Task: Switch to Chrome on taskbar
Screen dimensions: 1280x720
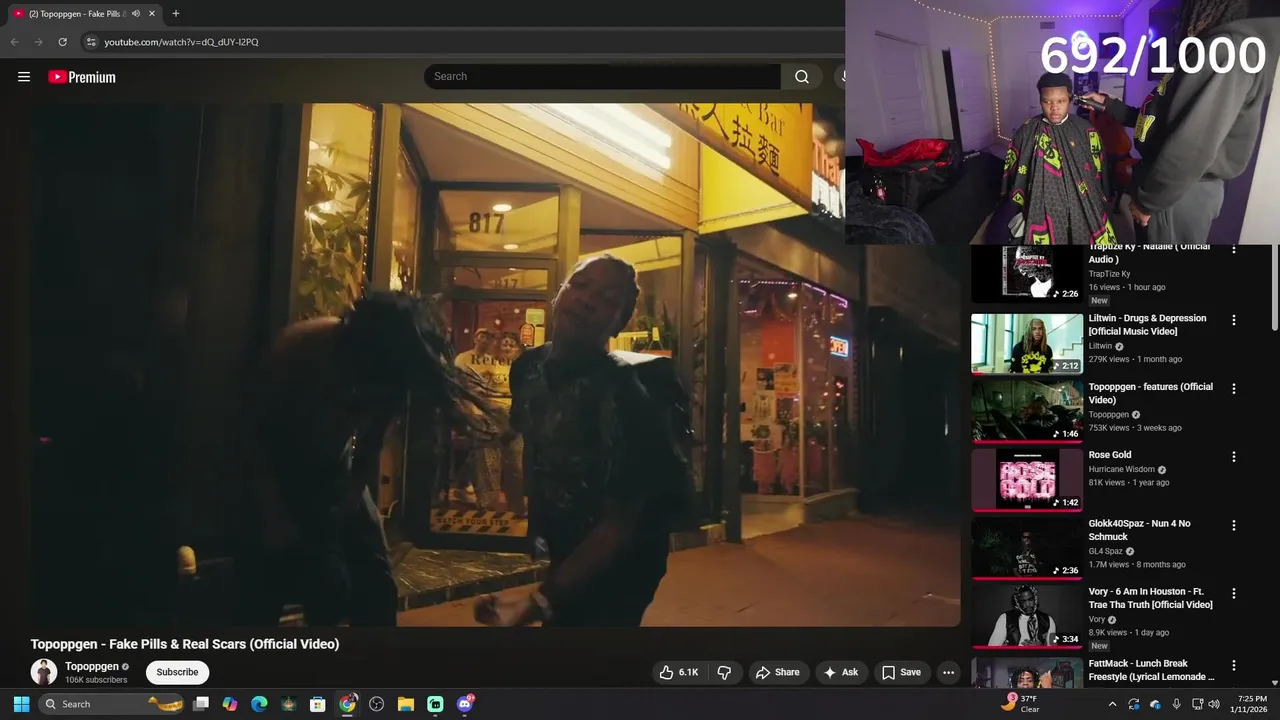Action: (347, 704)
